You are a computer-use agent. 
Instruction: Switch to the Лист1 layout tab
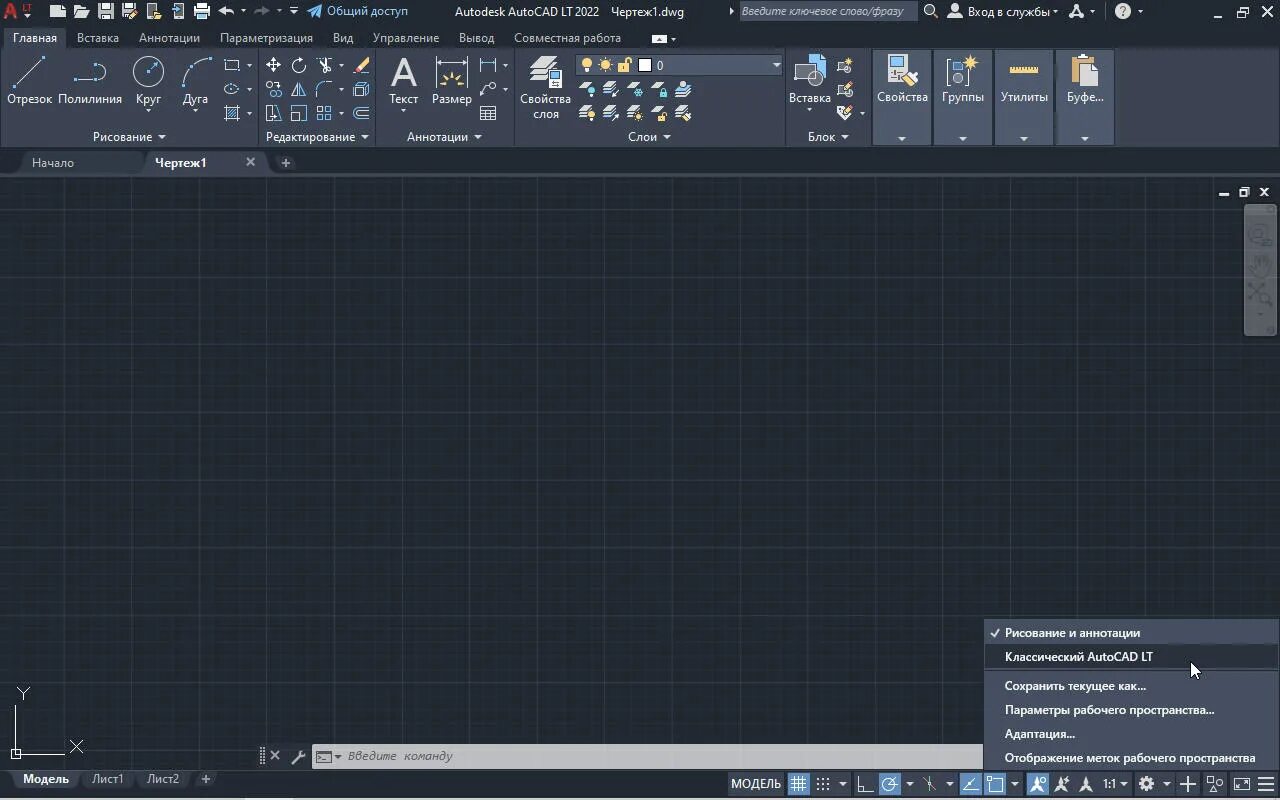[x=108, y=779]
